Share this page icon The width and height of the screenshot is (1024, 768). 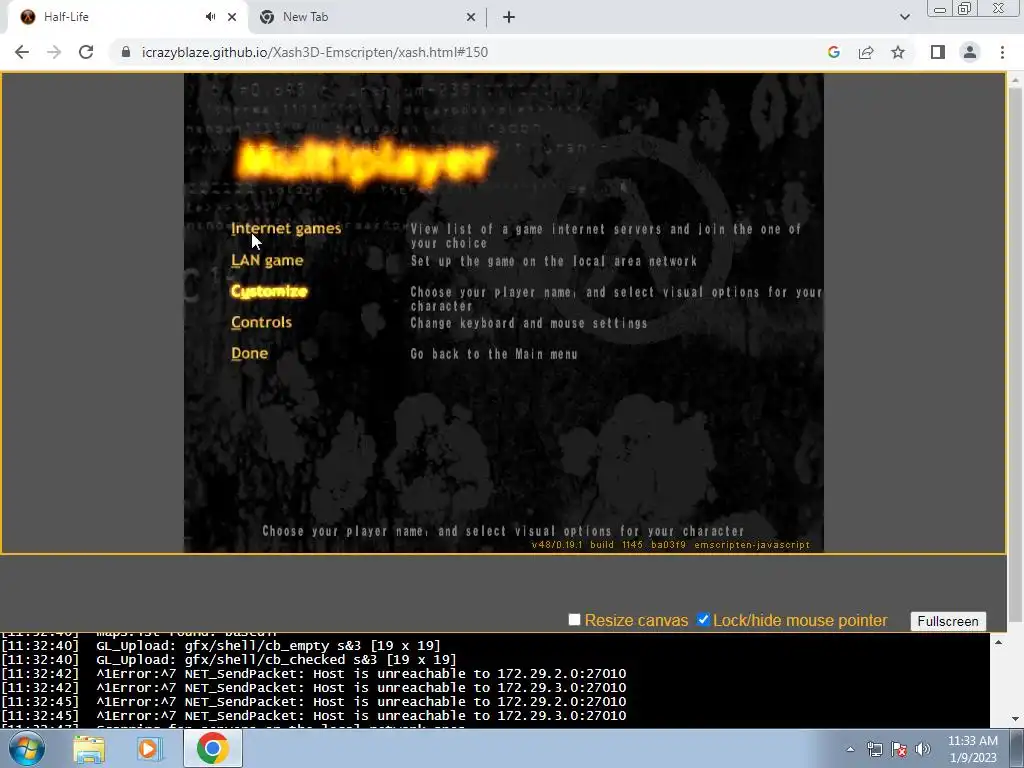pyautogui.click(x=866, y=52)
